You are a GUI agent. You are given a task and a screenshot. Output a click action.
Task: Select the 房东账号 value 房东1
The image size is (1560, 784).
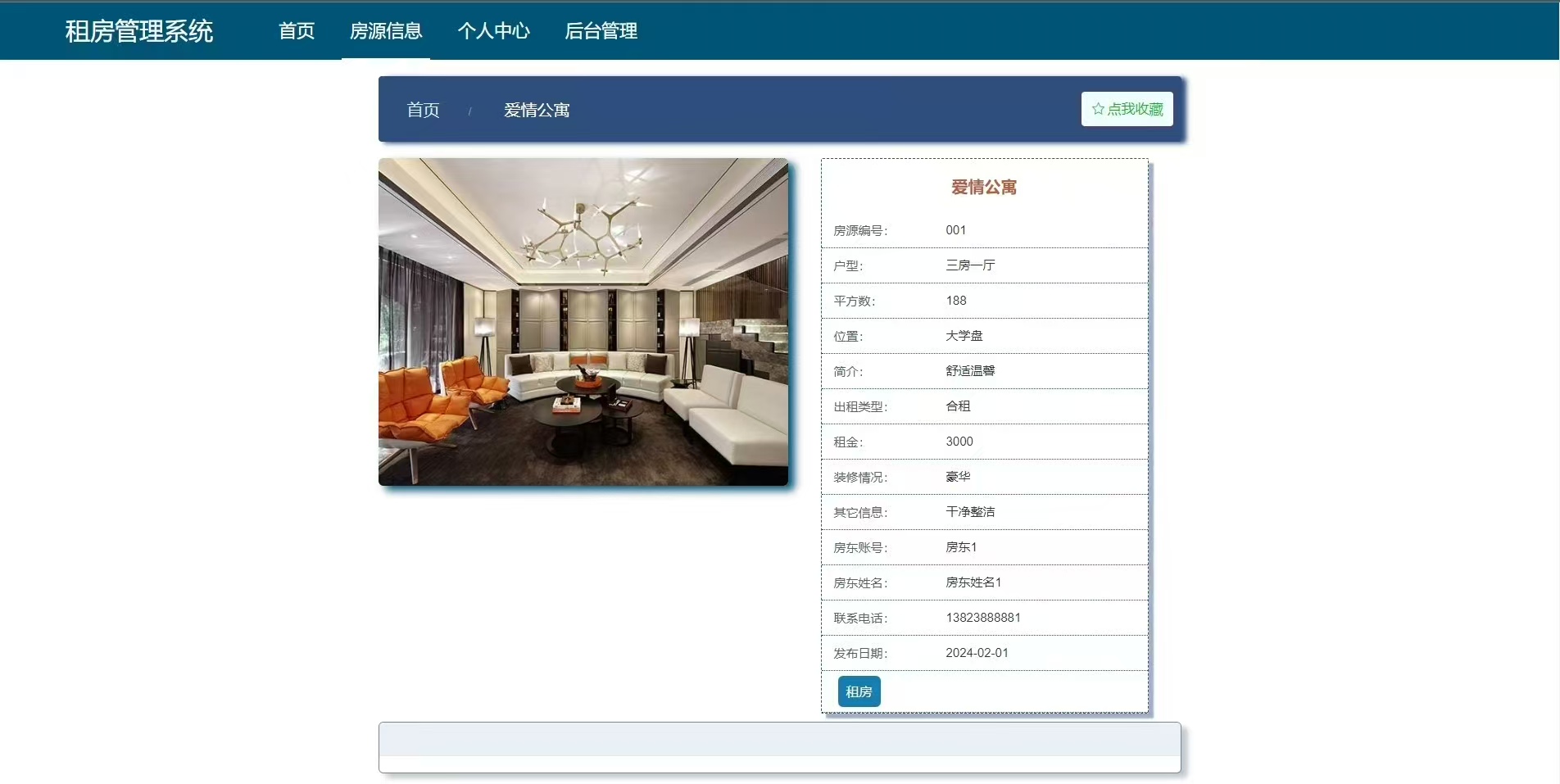(961, 547)
